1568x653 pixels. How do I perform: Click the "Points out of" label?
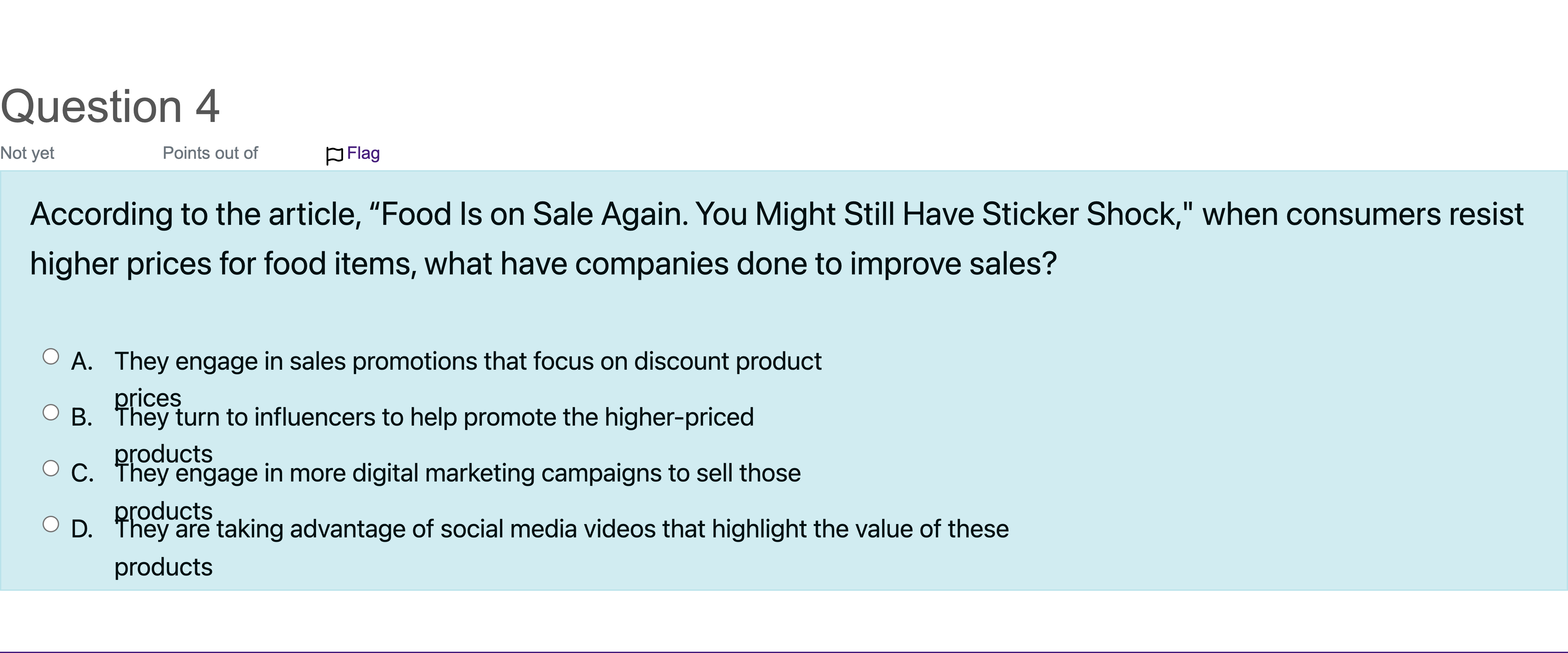pos(210,153)
